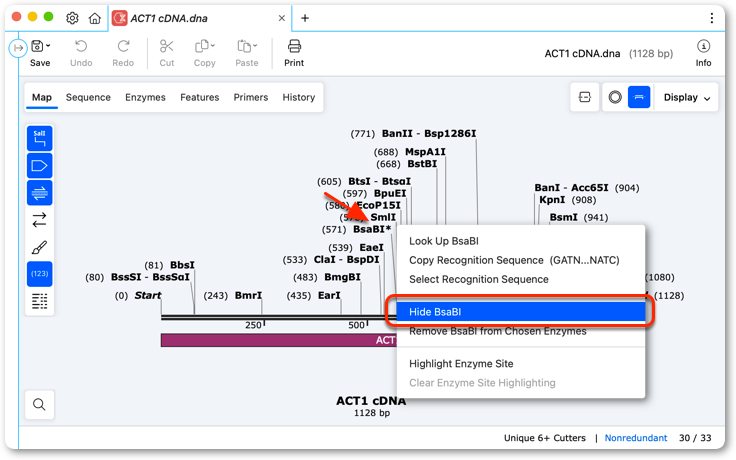The height and width of the screenshot is (460, 736).
Task: Toggle the translations arrows button
Action: click(x=39, y=220)
